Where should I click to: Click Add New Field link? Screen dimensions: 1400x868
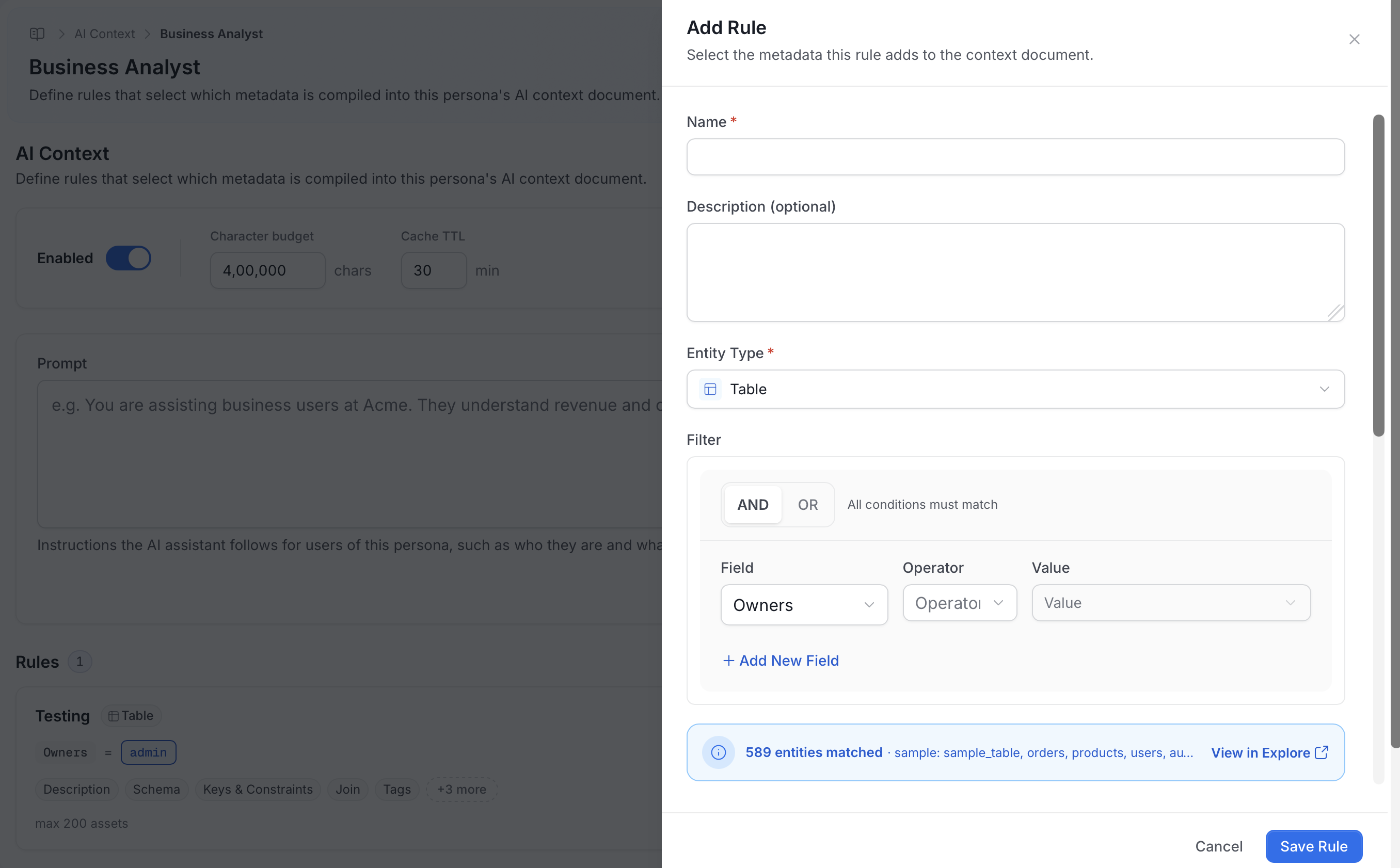coord(781,661)
